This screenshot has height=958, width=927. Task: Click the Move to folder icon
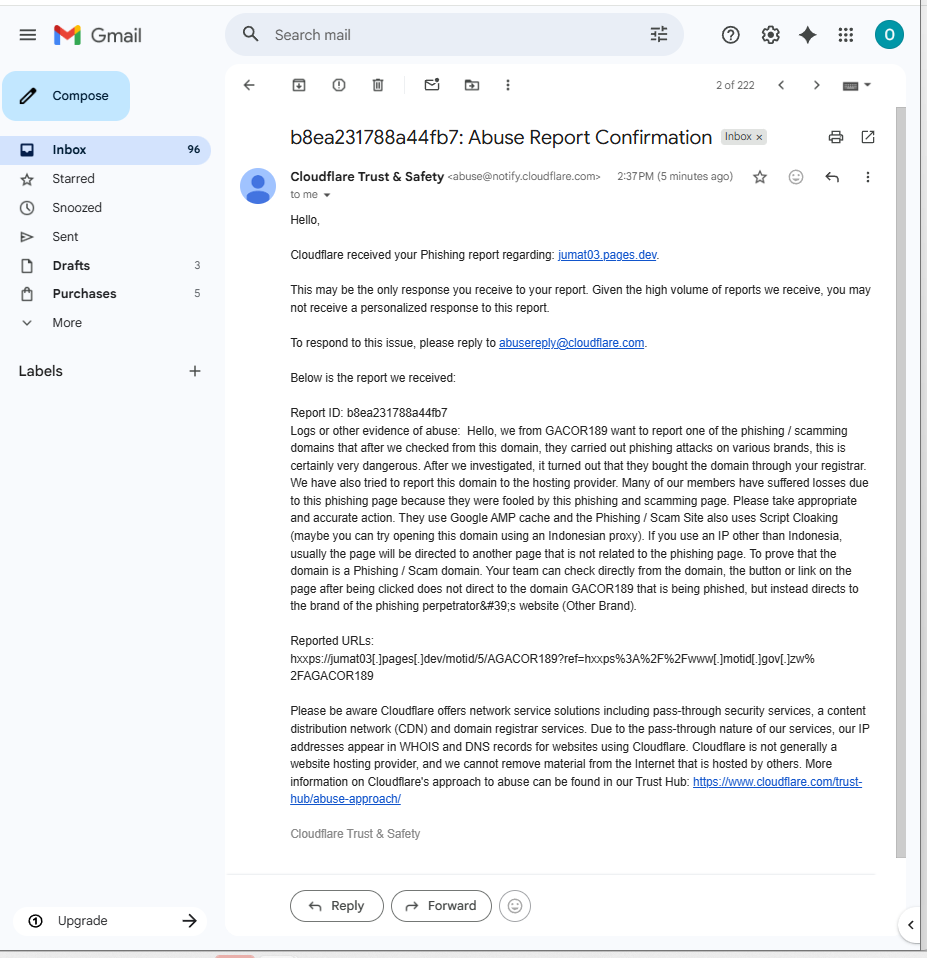coord(472,85)
